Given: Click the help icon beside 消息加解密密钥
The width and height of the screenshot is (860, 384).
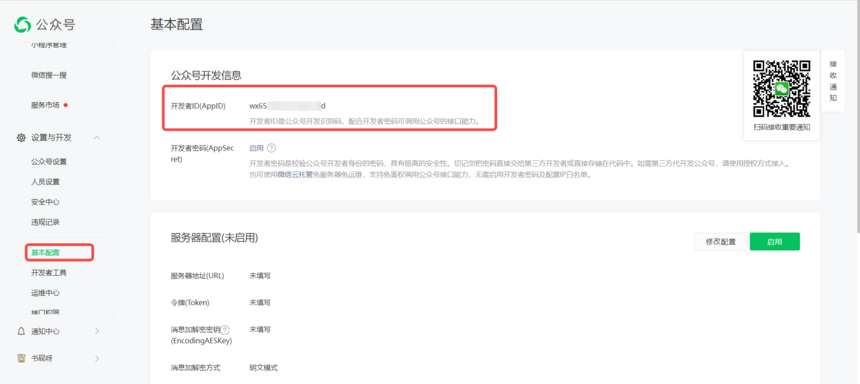Looking at the screenshot, I should click(x=225, y=330).
